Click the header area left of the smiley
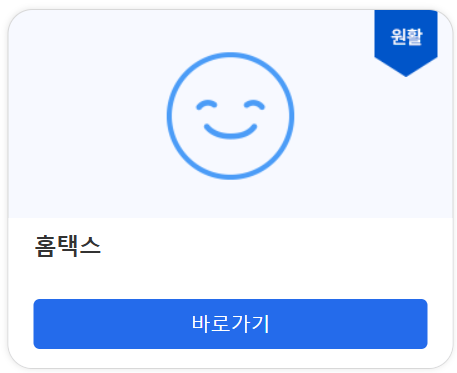The width and height of the screenshot is (457, 373). tap(87, 116)
